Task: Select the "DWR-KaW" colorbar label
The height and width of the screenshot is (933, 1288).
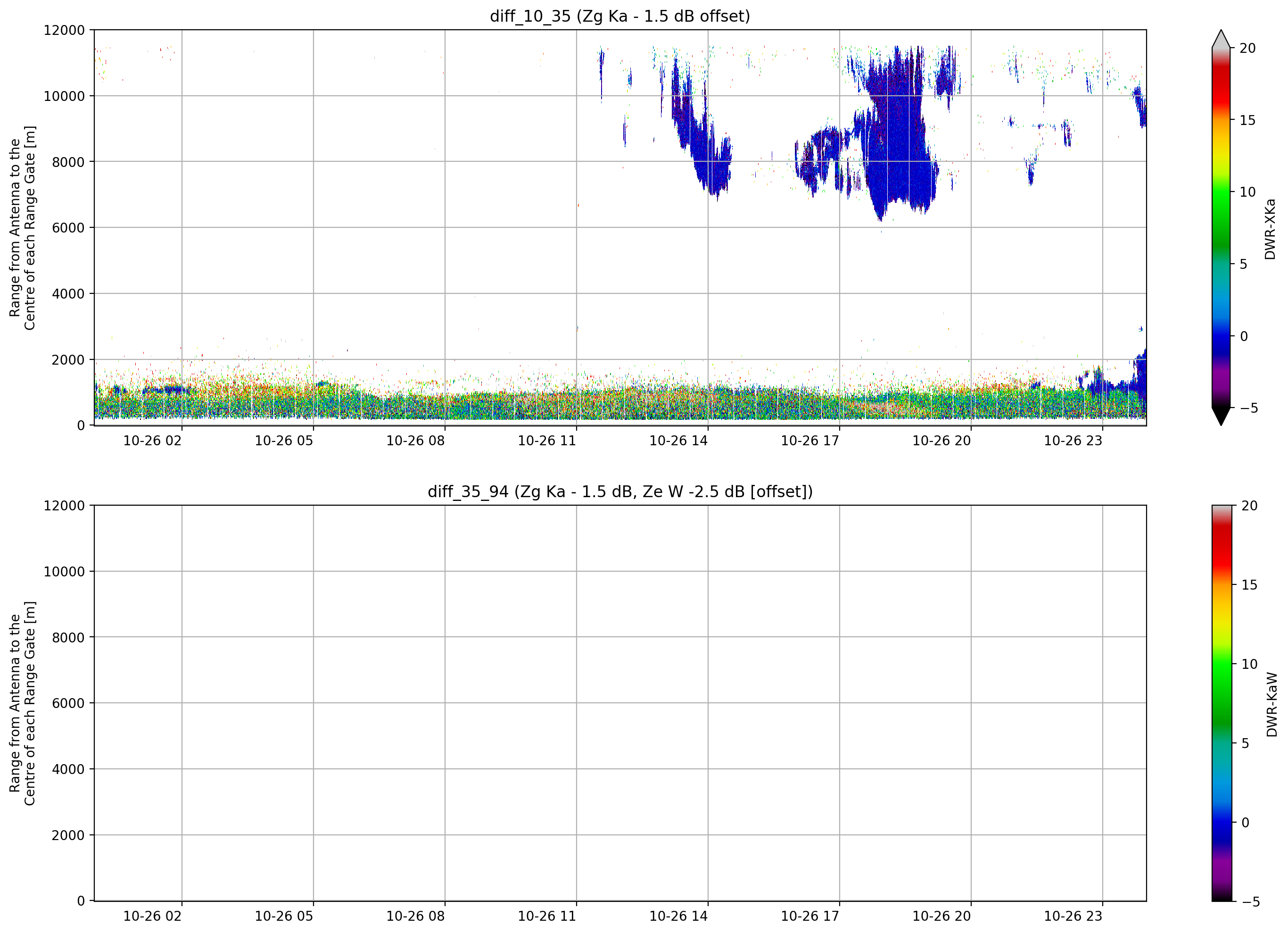Action: (1271, 705)
